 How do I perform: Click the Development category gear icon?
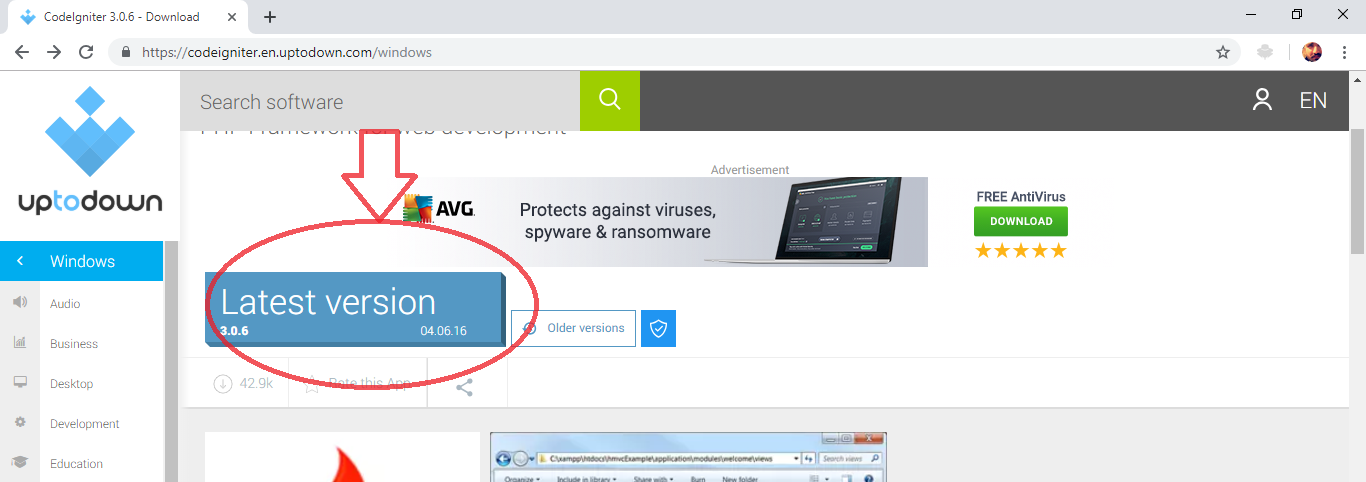click(x=19, y=422)
